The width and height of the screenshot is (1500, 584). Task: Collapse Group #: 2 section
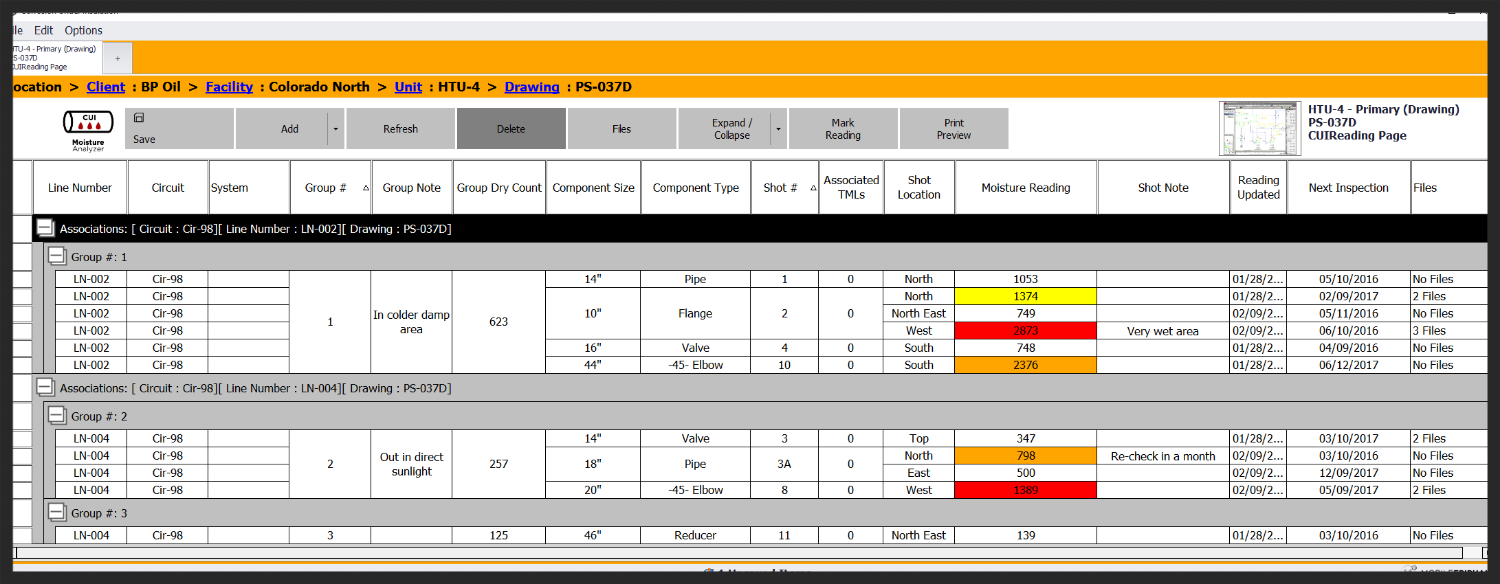tap(57, 416)
